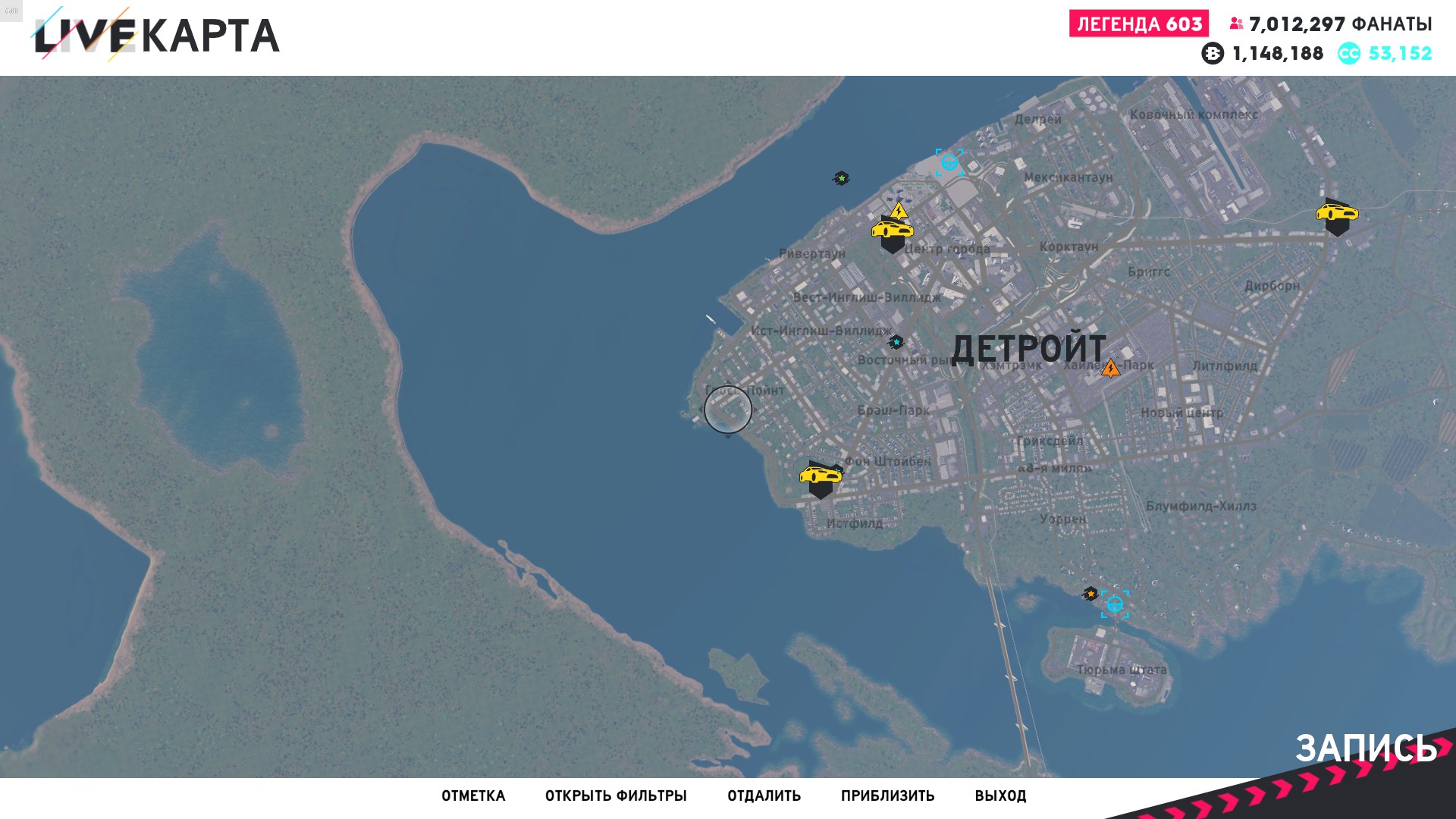Click the Блумфилд-Хиллз label
The height and width of the screenshot is (819, 1456).
(1200, 506)
